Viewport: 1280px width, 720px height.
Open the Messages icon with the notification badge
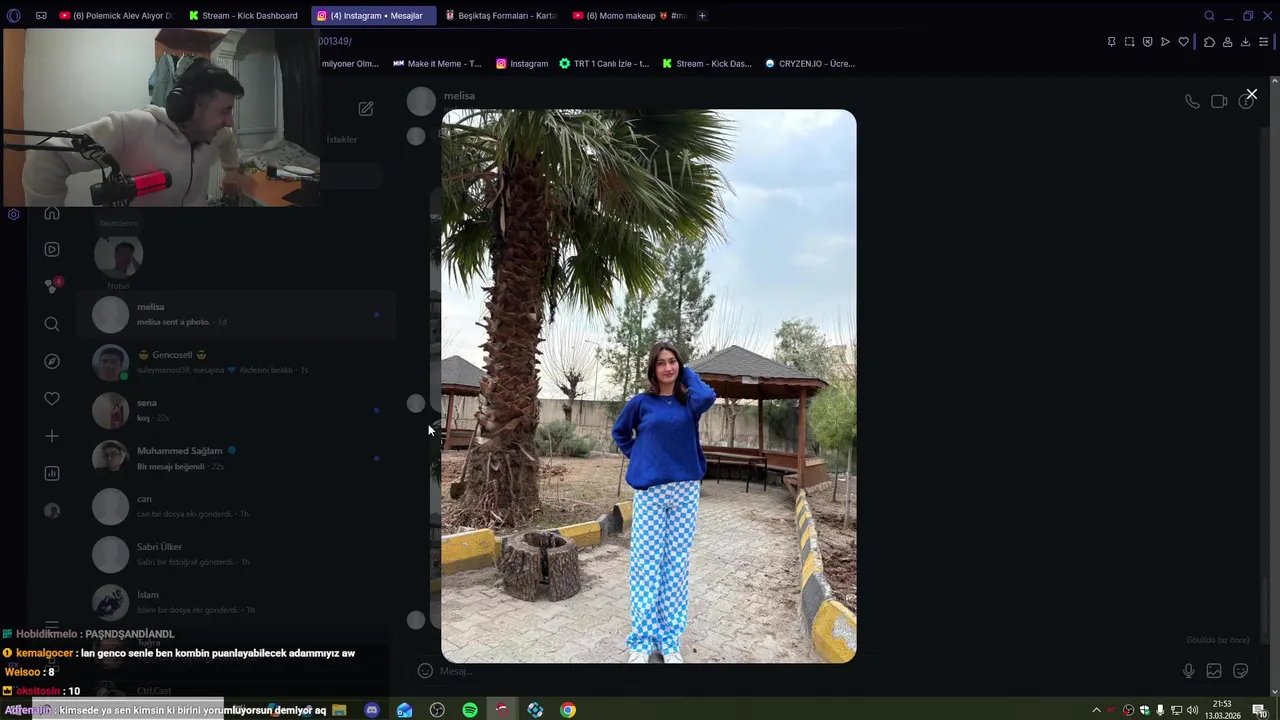click(52, 286)
